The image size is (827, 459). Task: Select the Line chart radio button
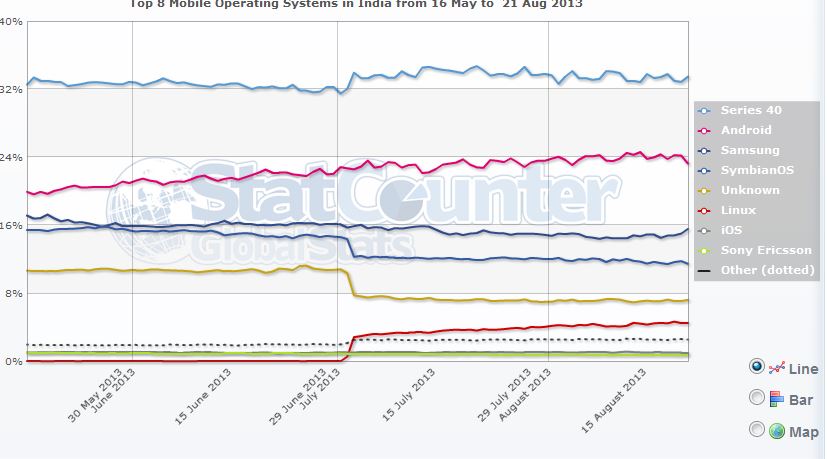point(757,367)
